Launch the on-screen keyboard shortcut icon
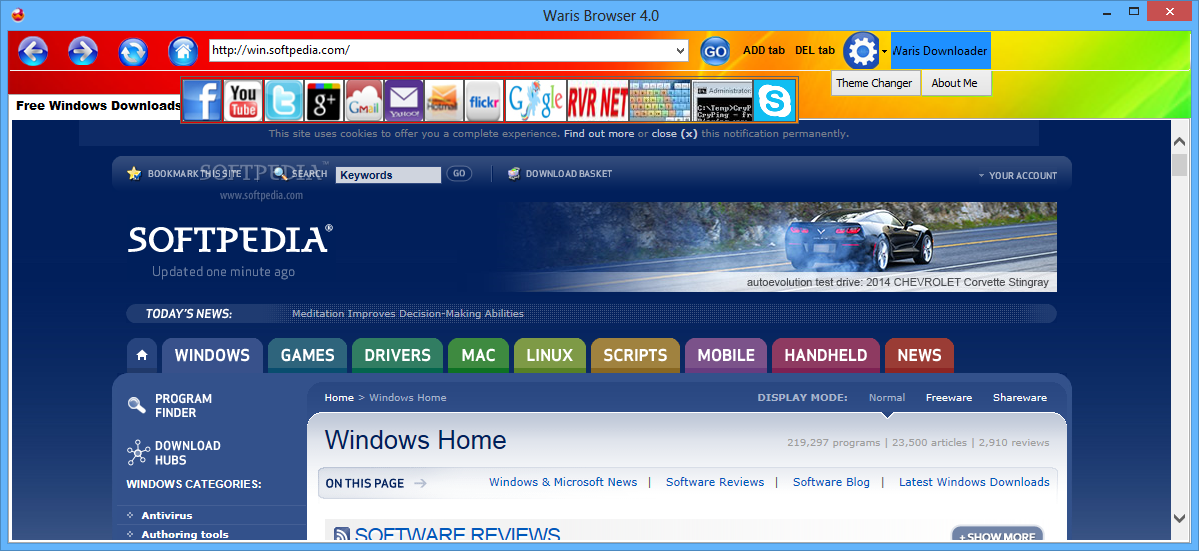The image size is (1199, 551). (x=660, y=100)
